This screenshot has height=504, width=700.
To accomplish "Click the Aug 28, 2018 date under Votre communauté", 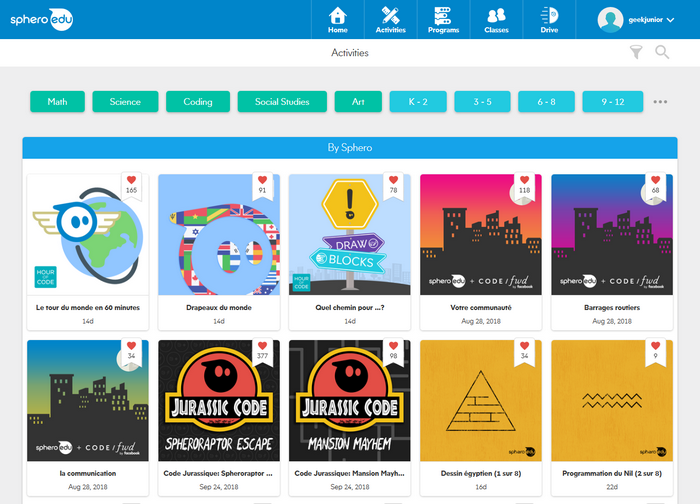I will (x=481, y=321).
